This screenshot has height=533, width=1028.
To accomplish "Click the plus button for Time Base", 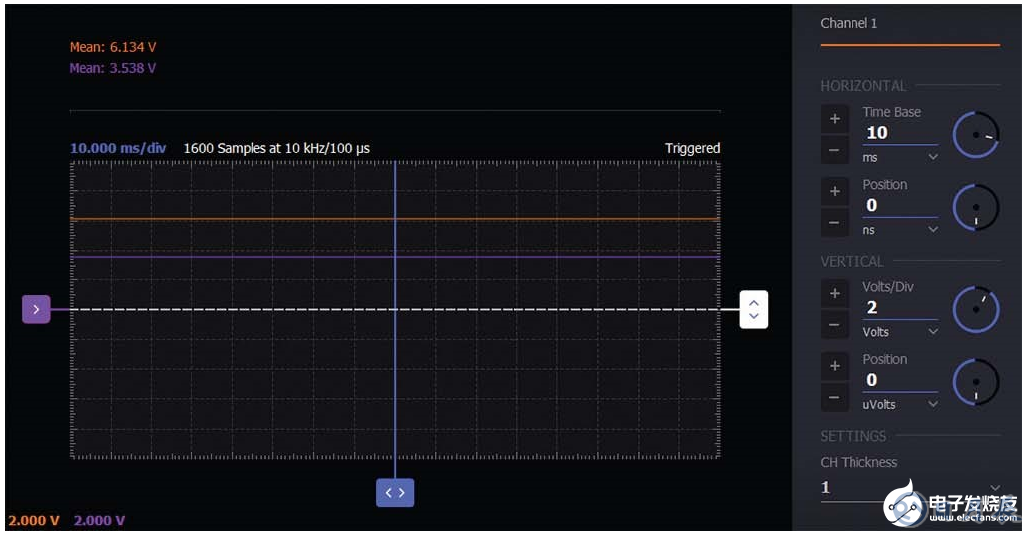I will coord(835,119).
